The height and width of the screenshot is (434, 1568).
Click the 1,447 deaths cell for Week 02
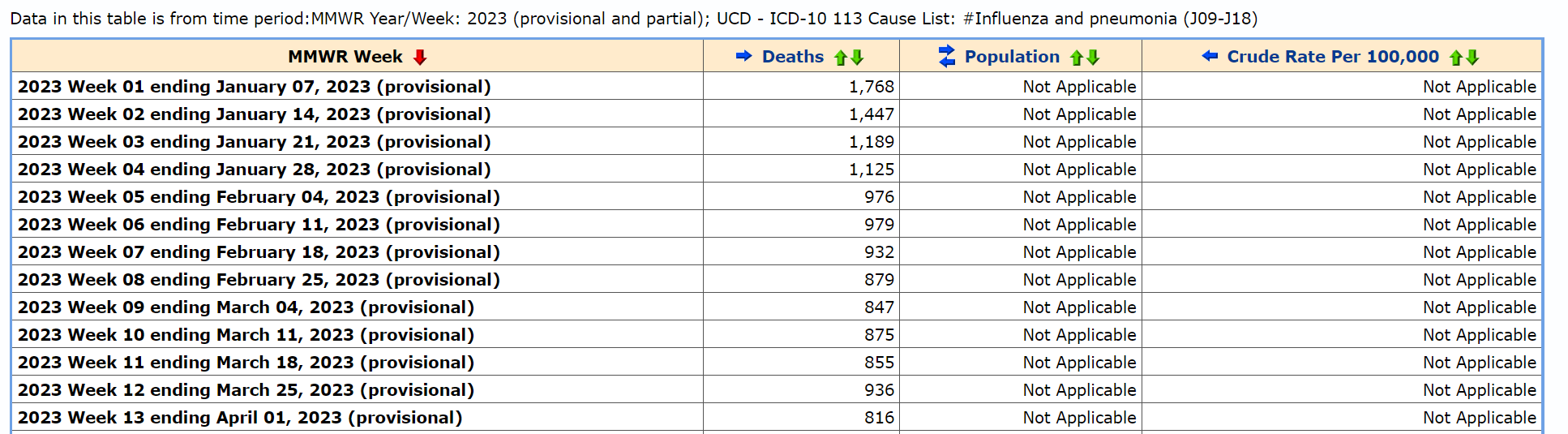[871, 114]
